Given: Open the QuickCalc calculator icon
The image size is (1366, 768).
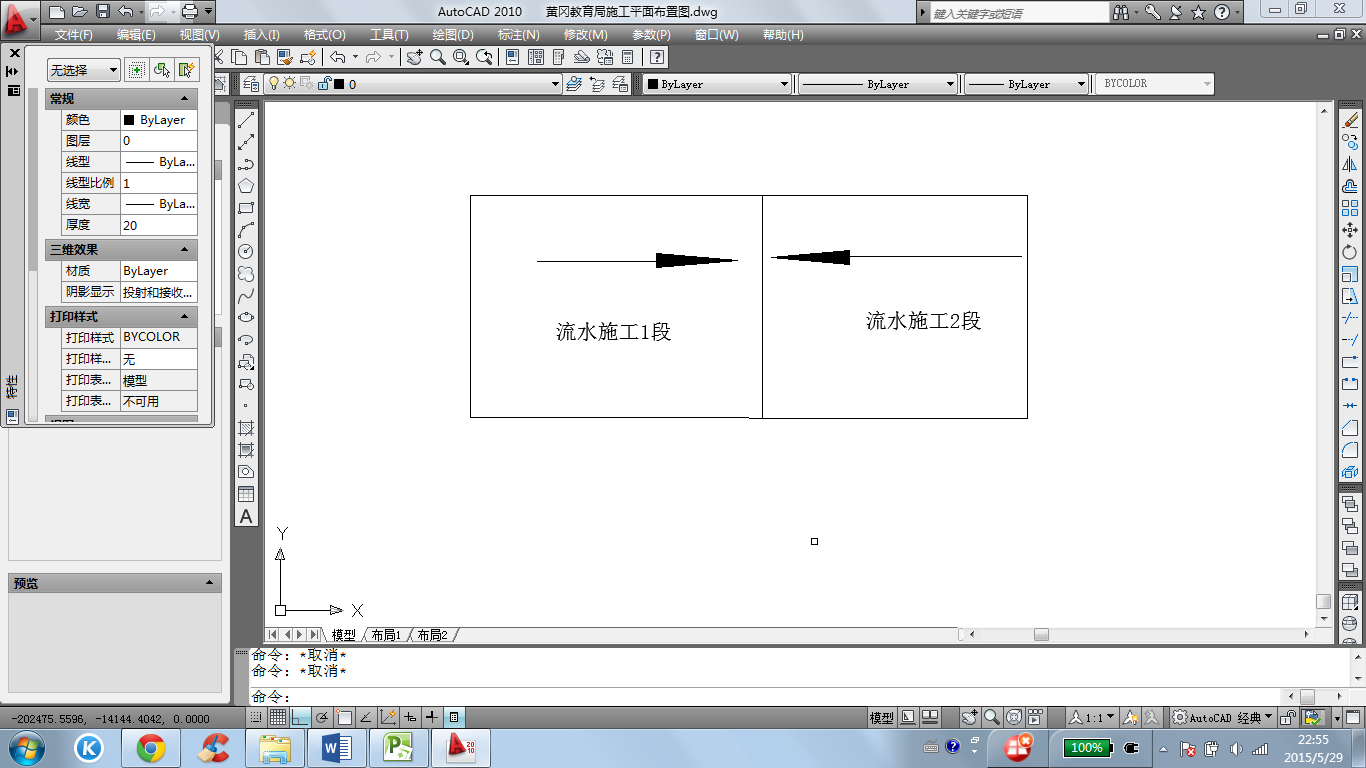Looking at the screenshot, I should (628, 57).
